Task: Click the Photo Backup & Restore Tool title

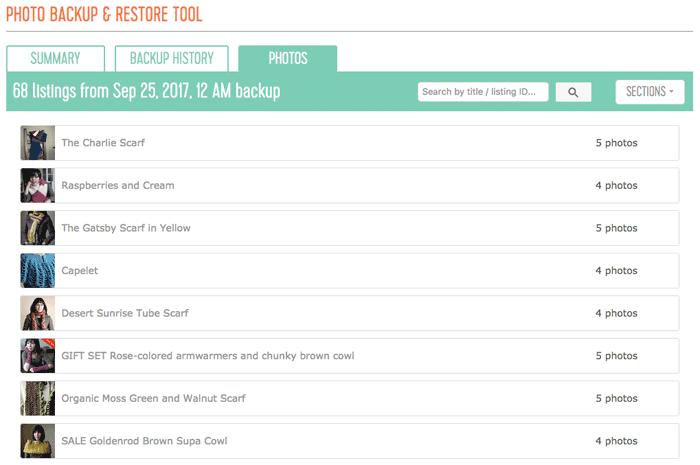Action: click(x=104, y=14)
